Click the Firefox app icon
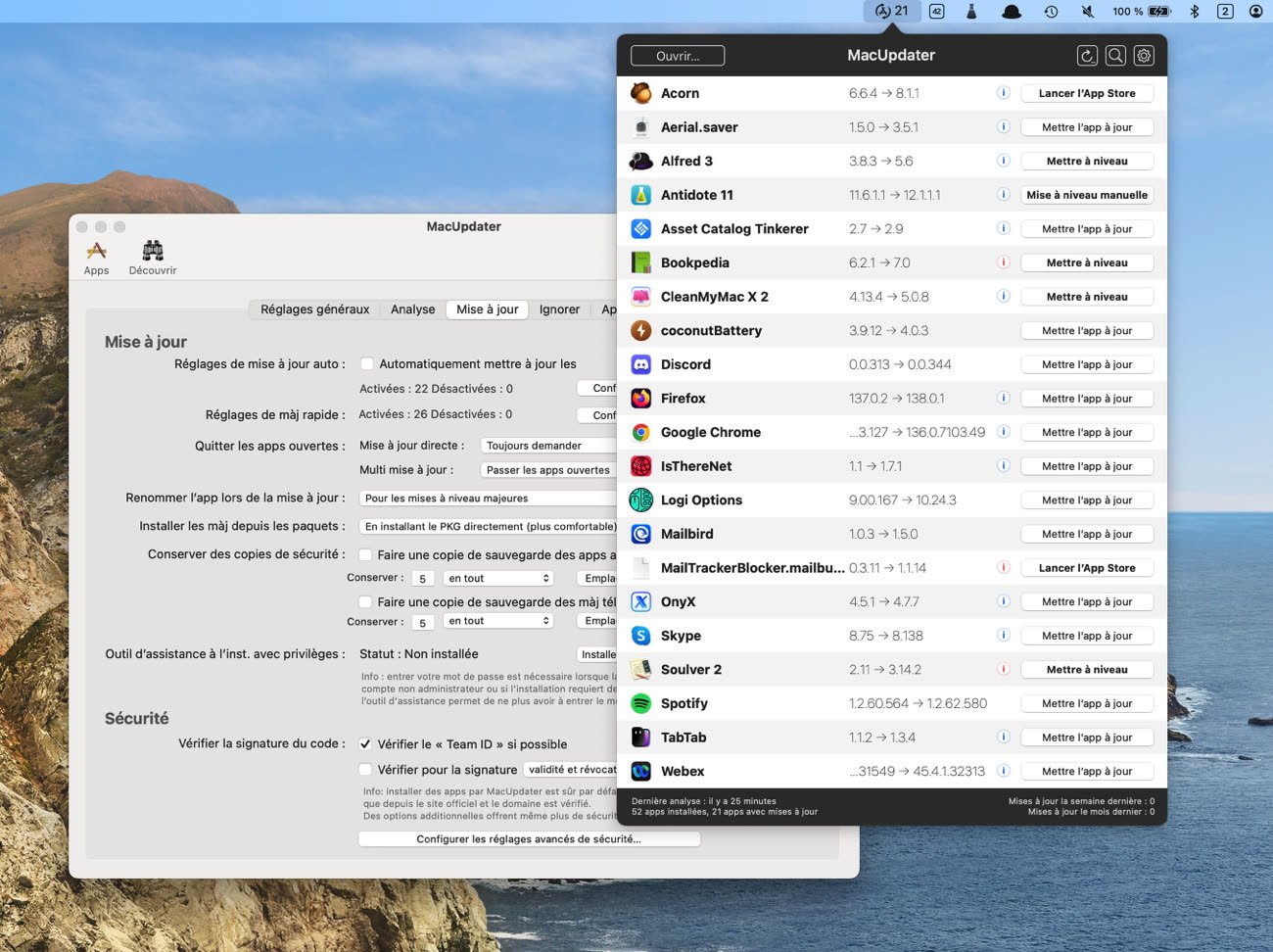This screenshot has height=952, width=1273. pos(641,399)
